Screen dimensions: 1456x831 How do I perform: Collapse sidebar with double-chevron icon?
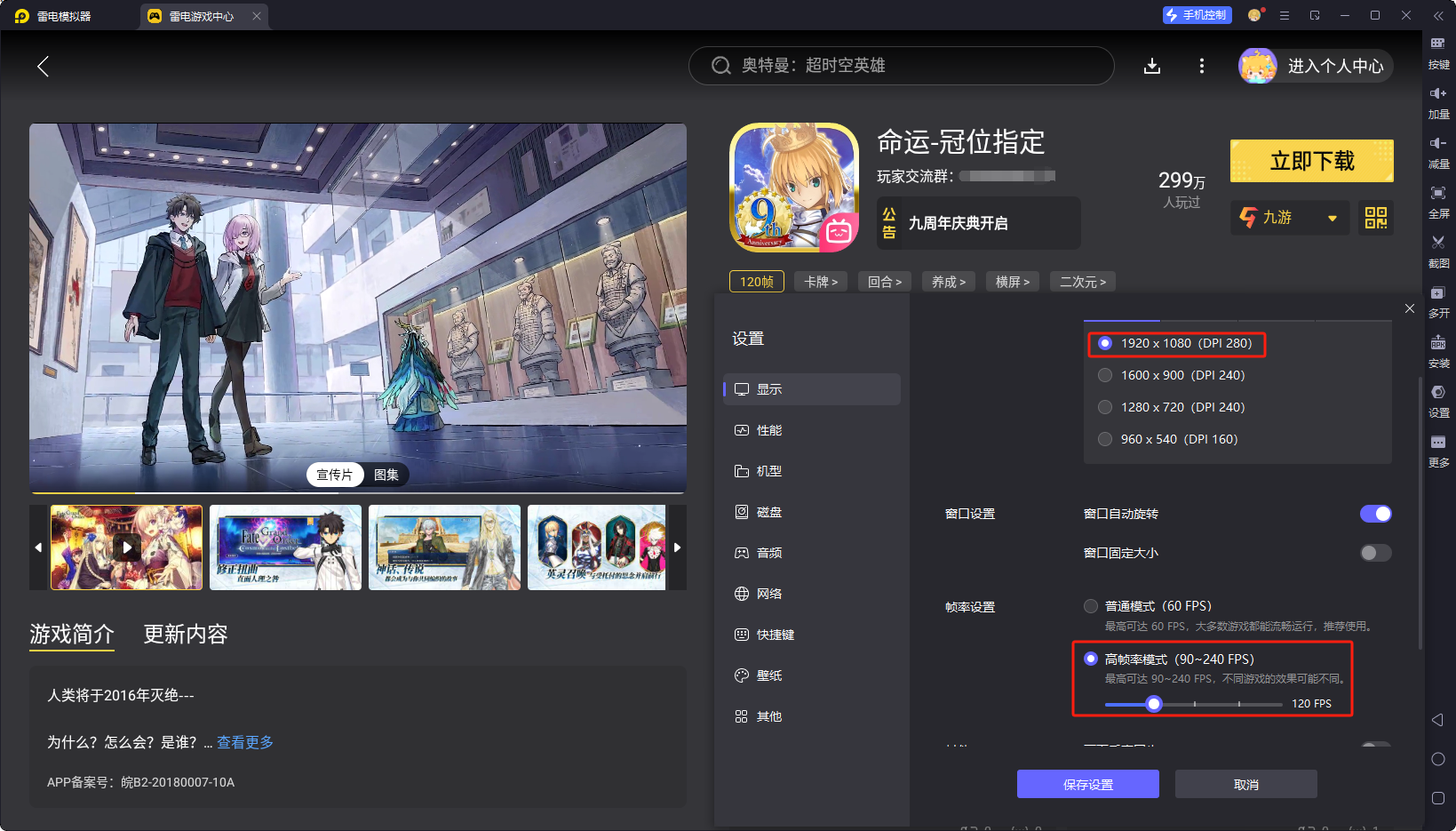(1438, 16)
